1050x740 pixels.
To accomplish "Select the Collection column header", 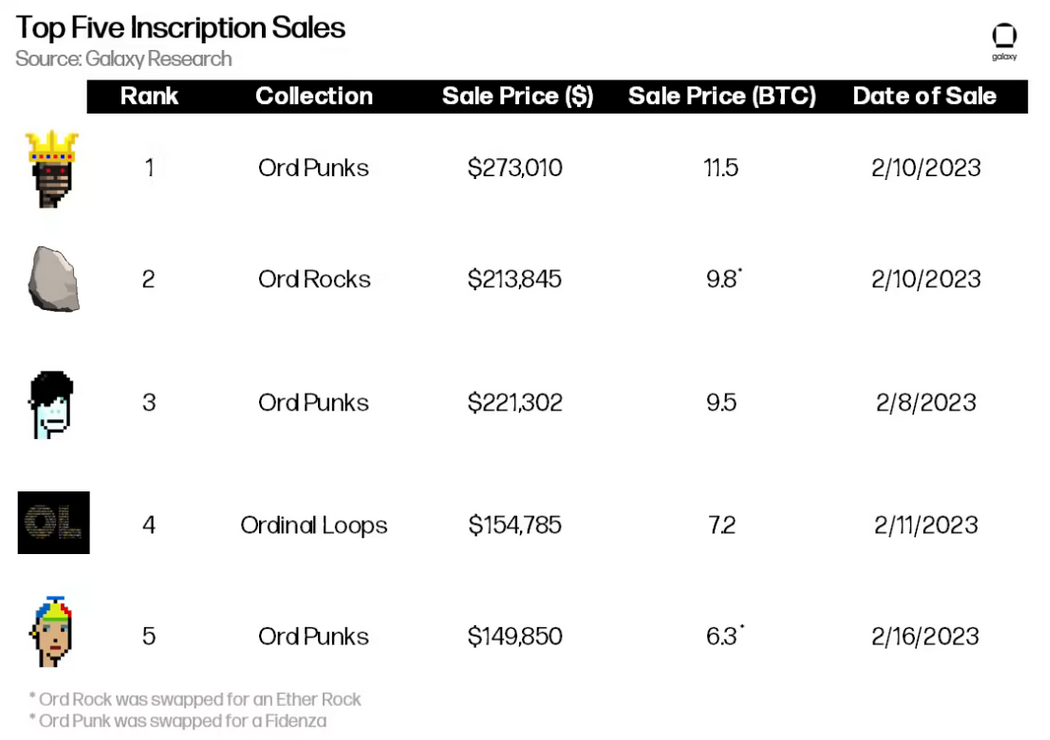I will click(x=314, y=96).
